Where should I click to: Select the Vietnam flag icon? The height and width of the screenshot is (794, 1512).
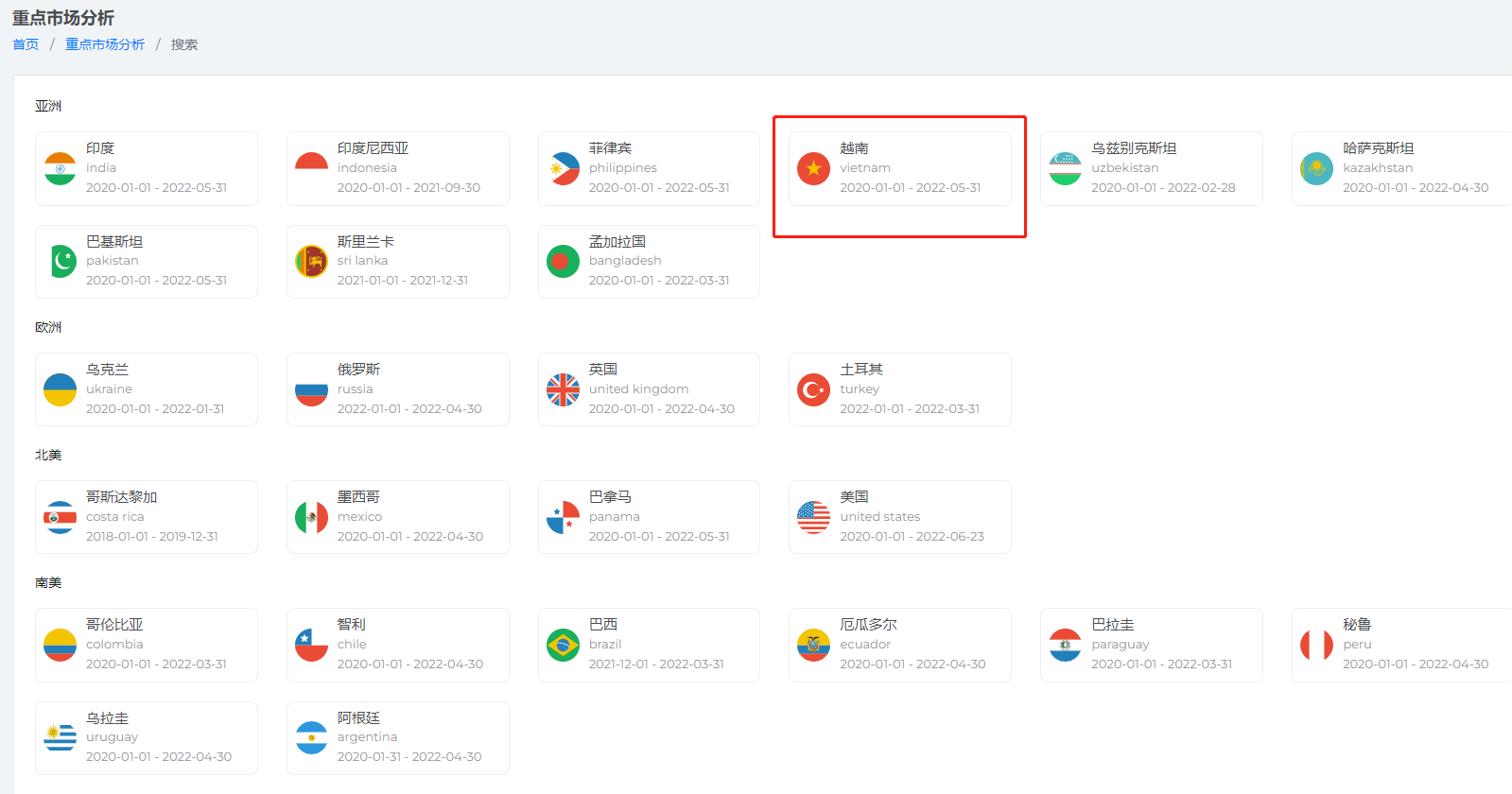click(813, 169)
